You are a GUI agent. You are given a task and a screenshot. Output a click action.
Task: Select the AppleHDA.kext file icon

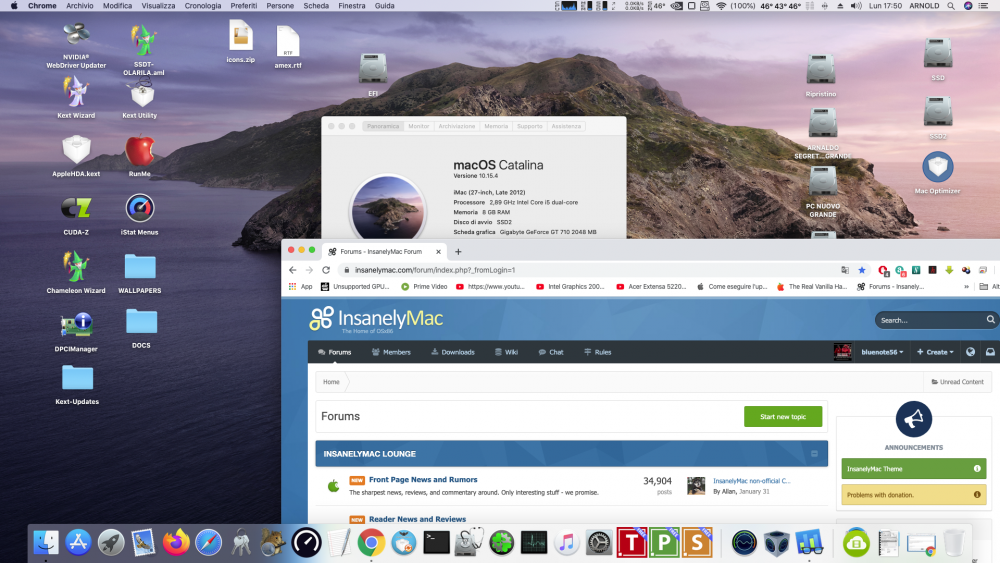76,150
